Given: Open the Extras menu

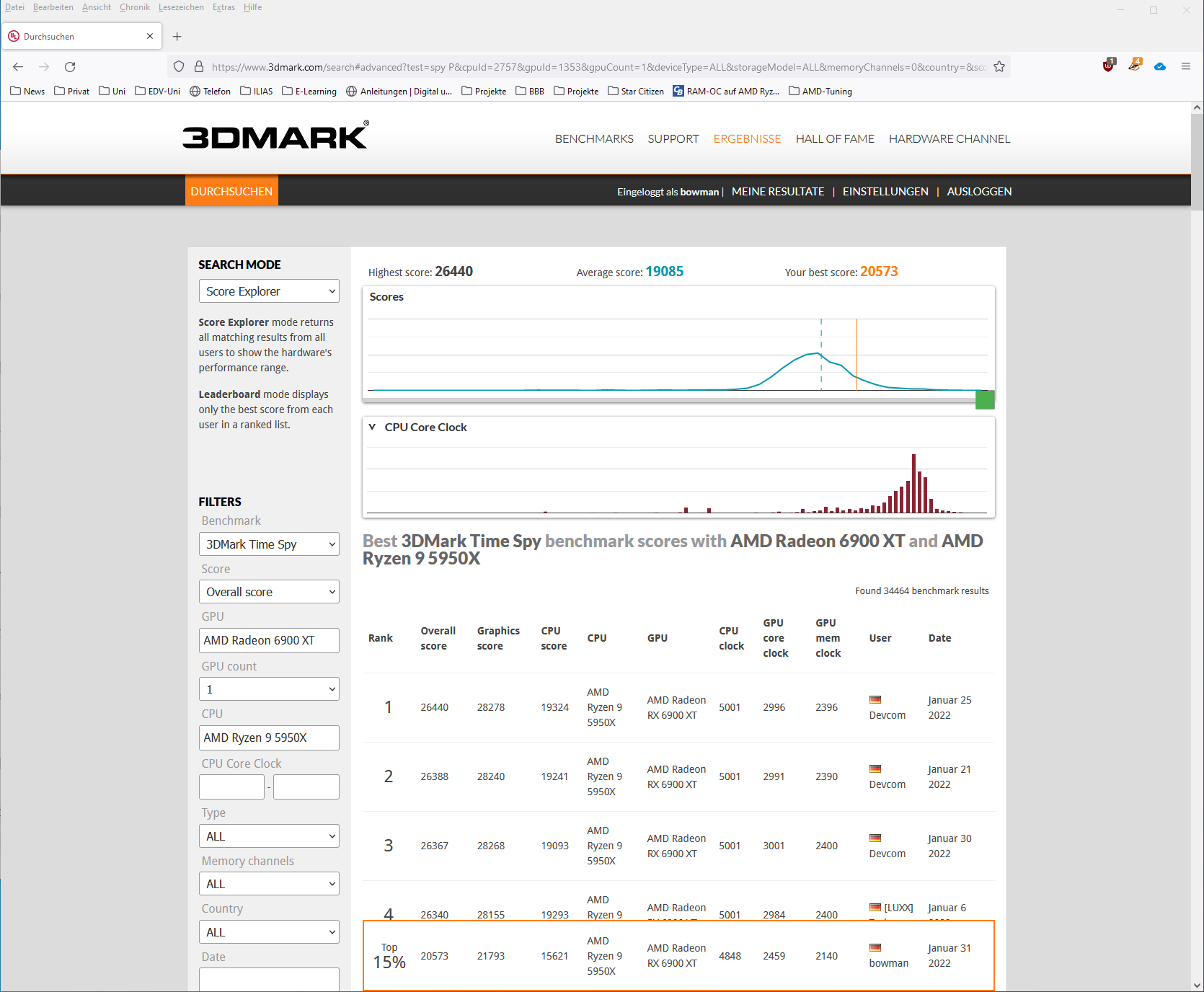Looking at the screenshot, I should 223,7.
